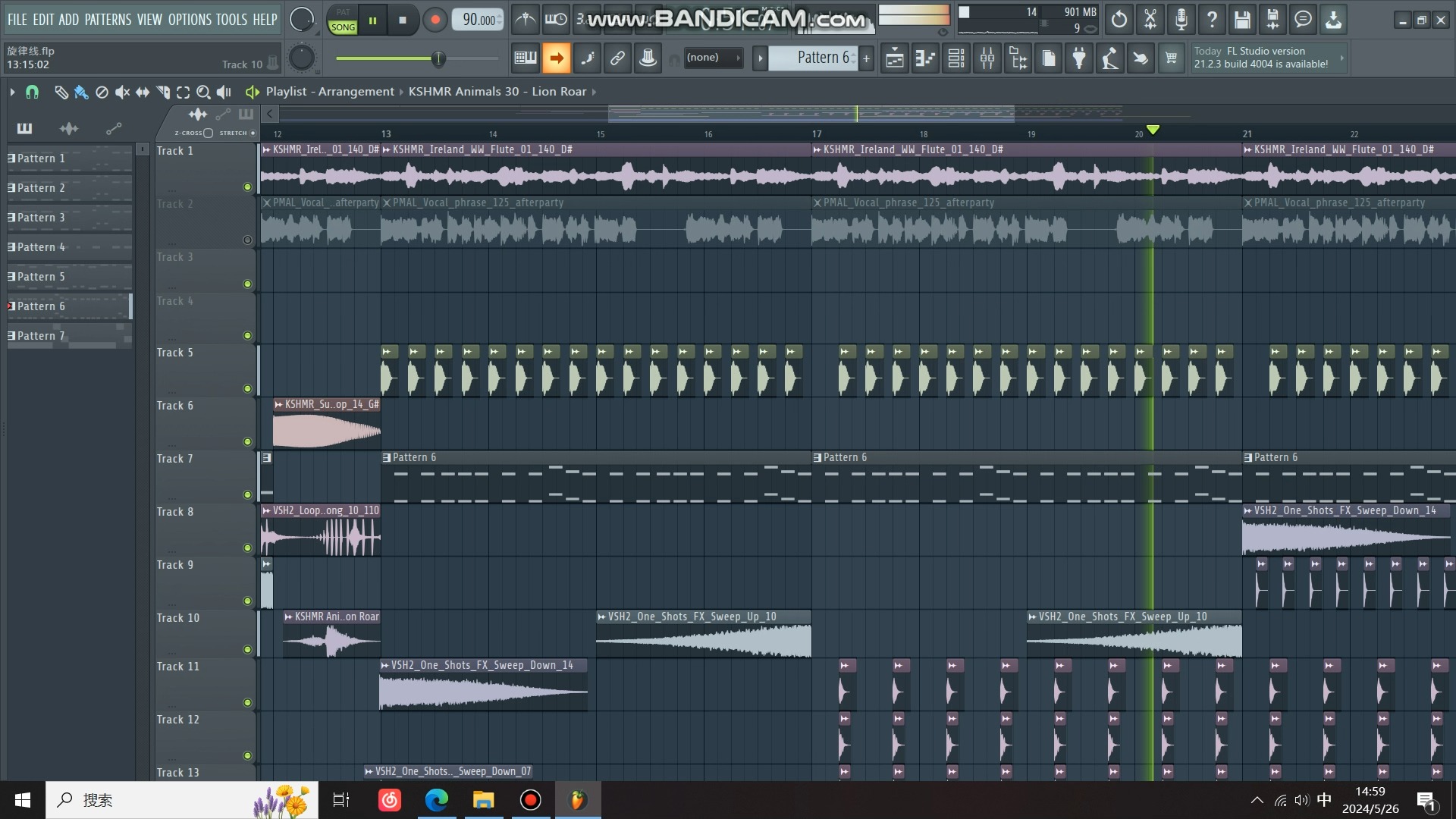1456x819 pixels.
Task: Expand the arrow after Lion Roar
Action: (x=594, y=92)
